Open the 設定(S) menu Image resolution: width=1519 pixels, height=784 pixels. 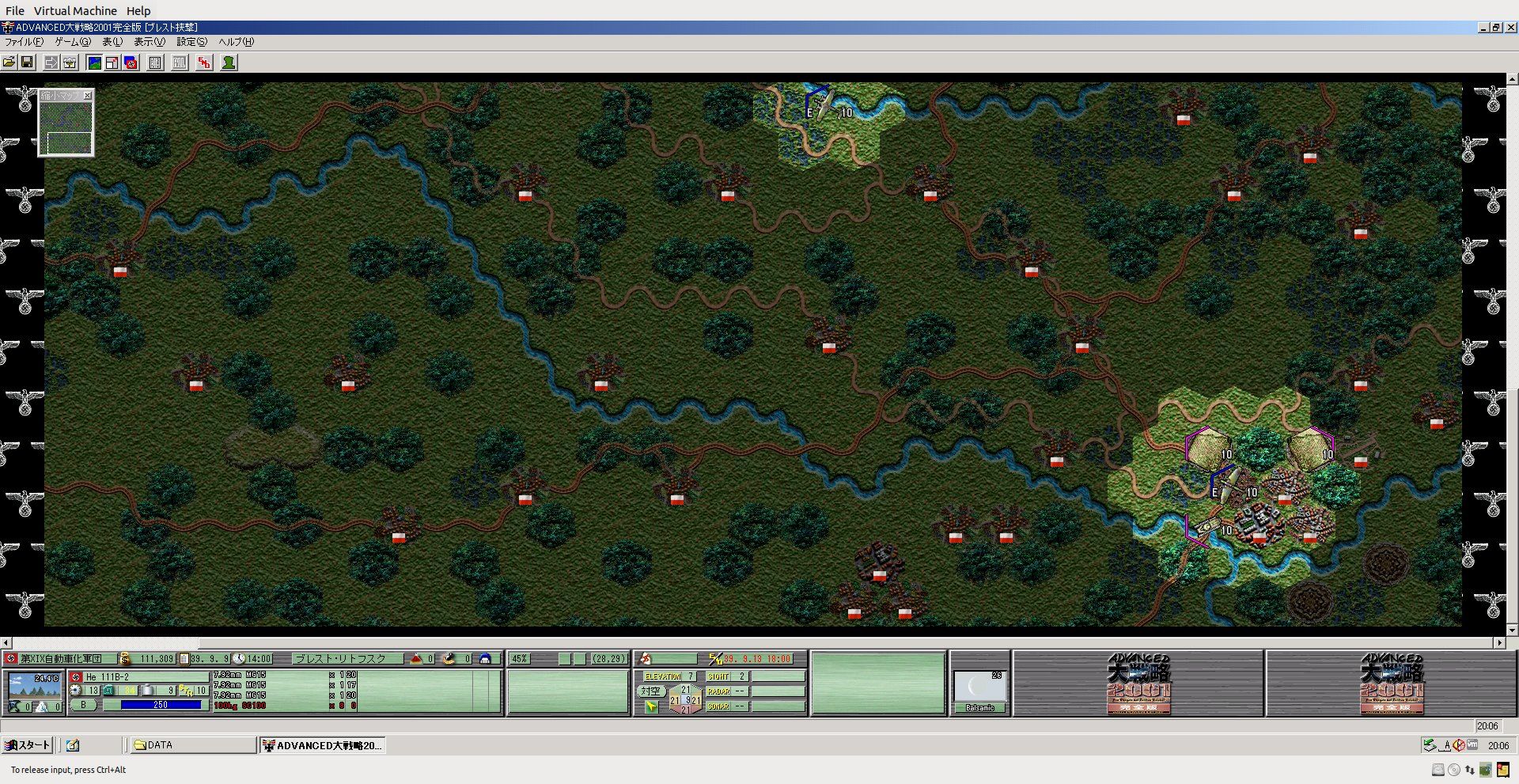coord(192,42)
